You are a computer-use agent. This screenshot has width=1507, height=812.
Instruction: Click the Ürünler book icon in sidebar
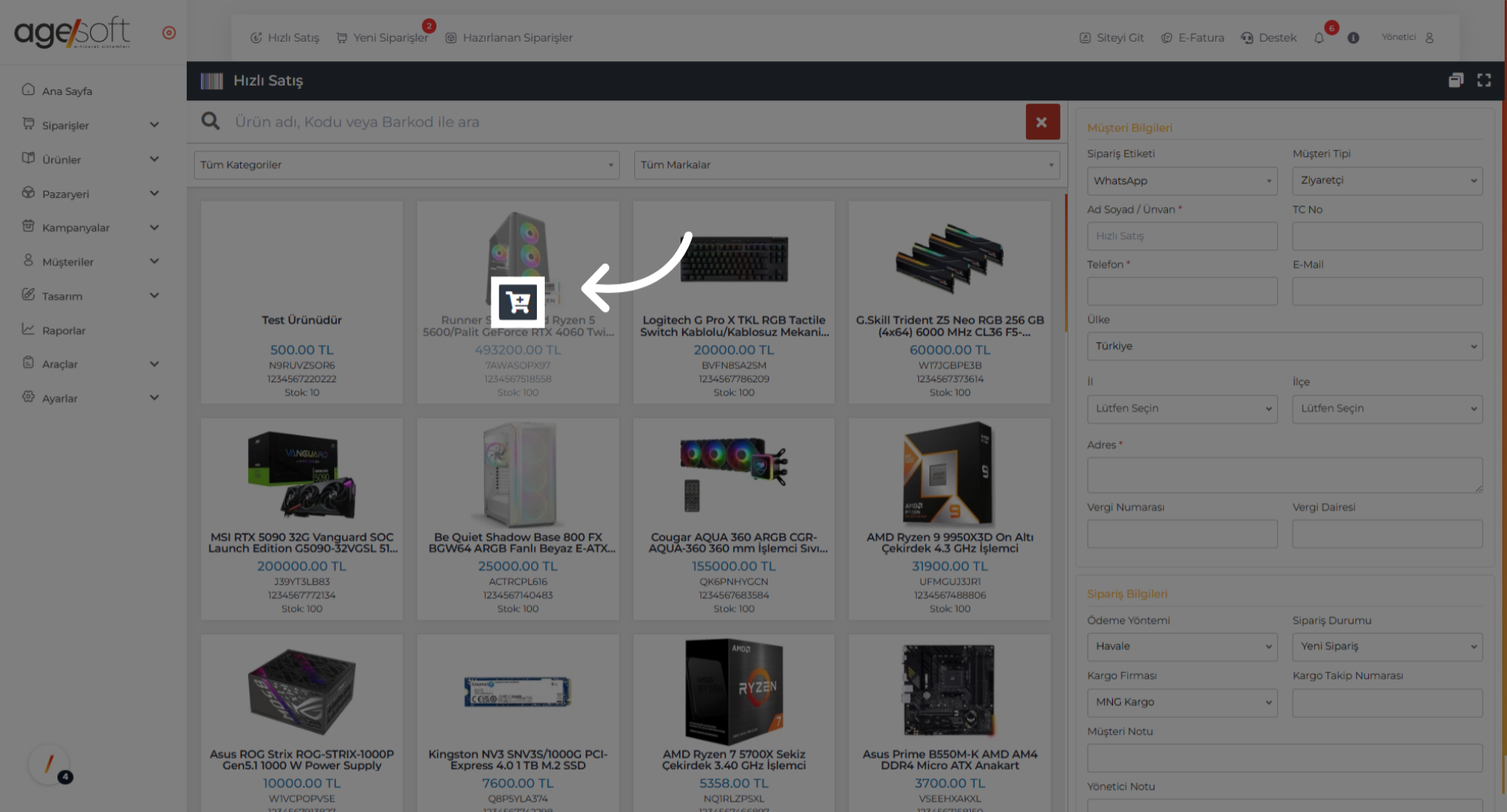point(28,158)
